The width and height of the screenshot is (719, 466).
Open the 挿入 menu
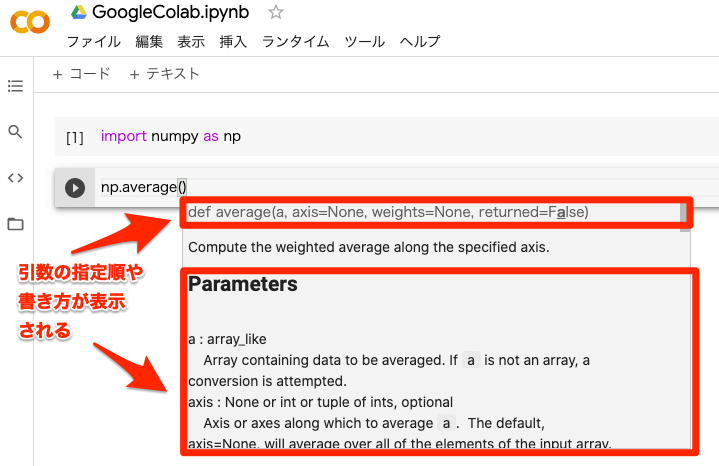[x=233, y=42]
